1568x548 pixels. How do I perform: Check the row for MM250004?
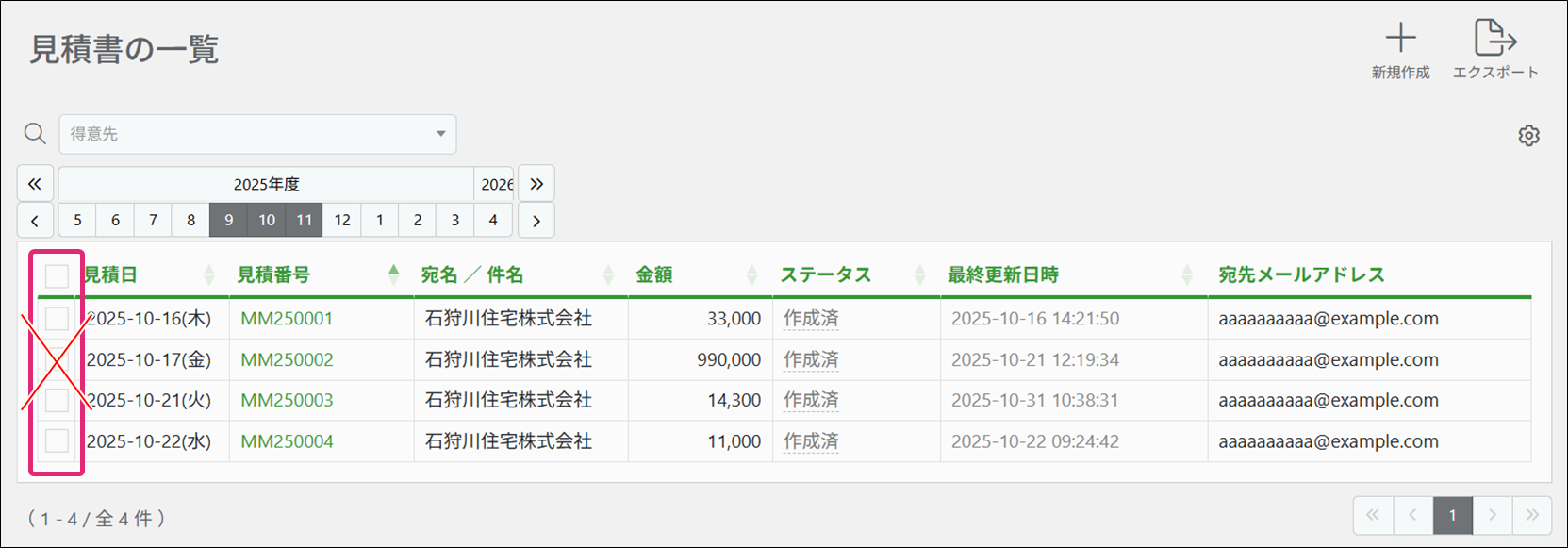tap(58, 440)
